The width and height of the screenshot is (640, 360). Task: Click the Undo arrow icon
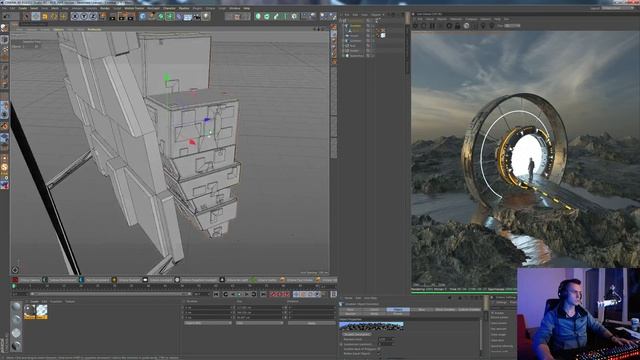tap(7, 16)
